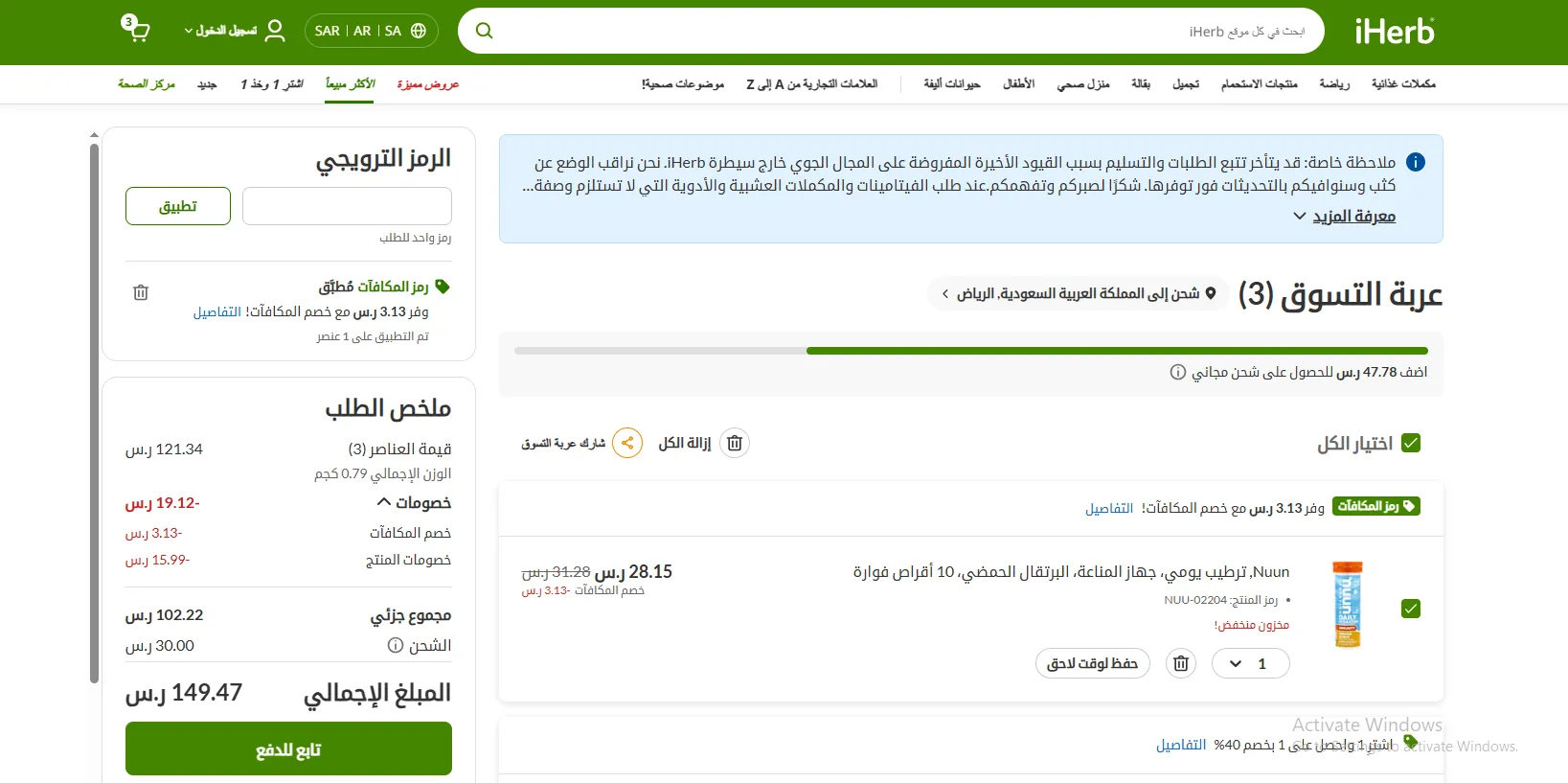Click Proceed to Checkout button (تابع للدفع)
1568x783 pixels.
pos(288,748)
